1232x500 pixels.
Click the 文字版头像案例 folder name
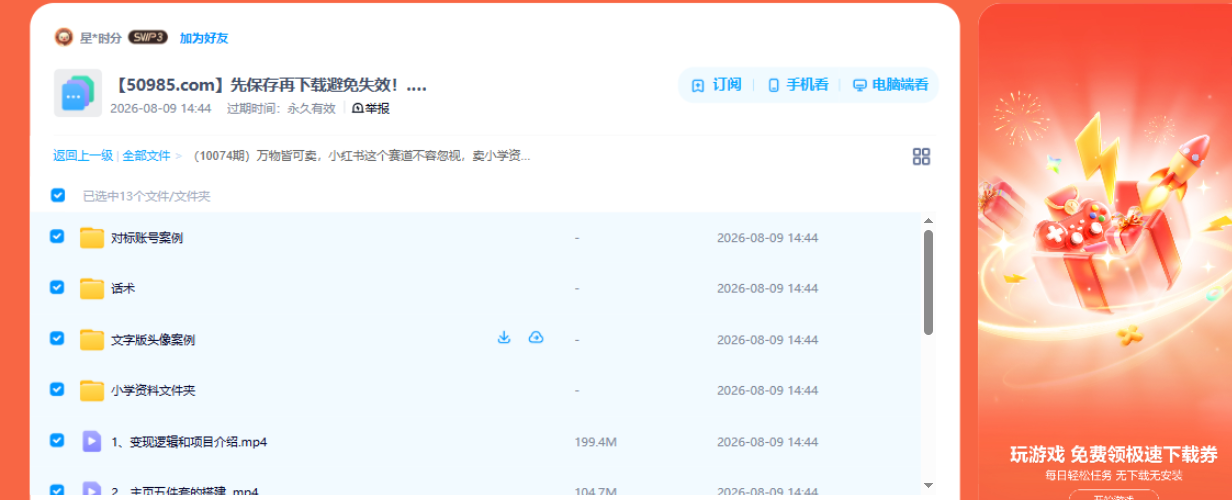pyautogui.click(x=153, y=340)
